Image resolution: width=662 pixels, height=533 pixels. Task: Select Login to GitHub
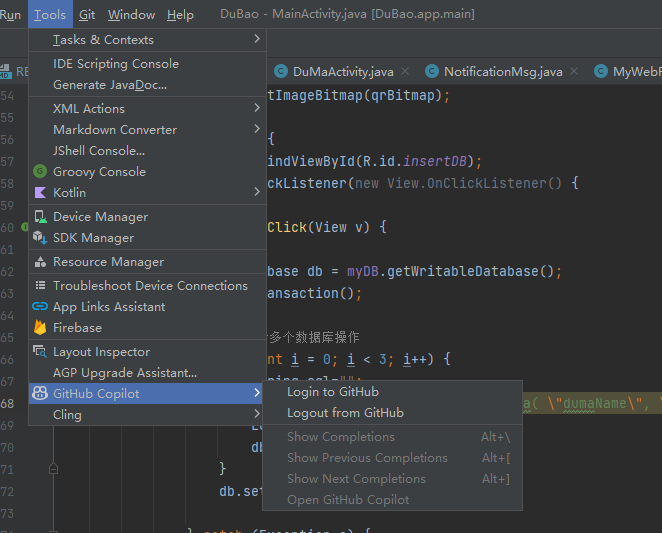[x=392, y=392]
